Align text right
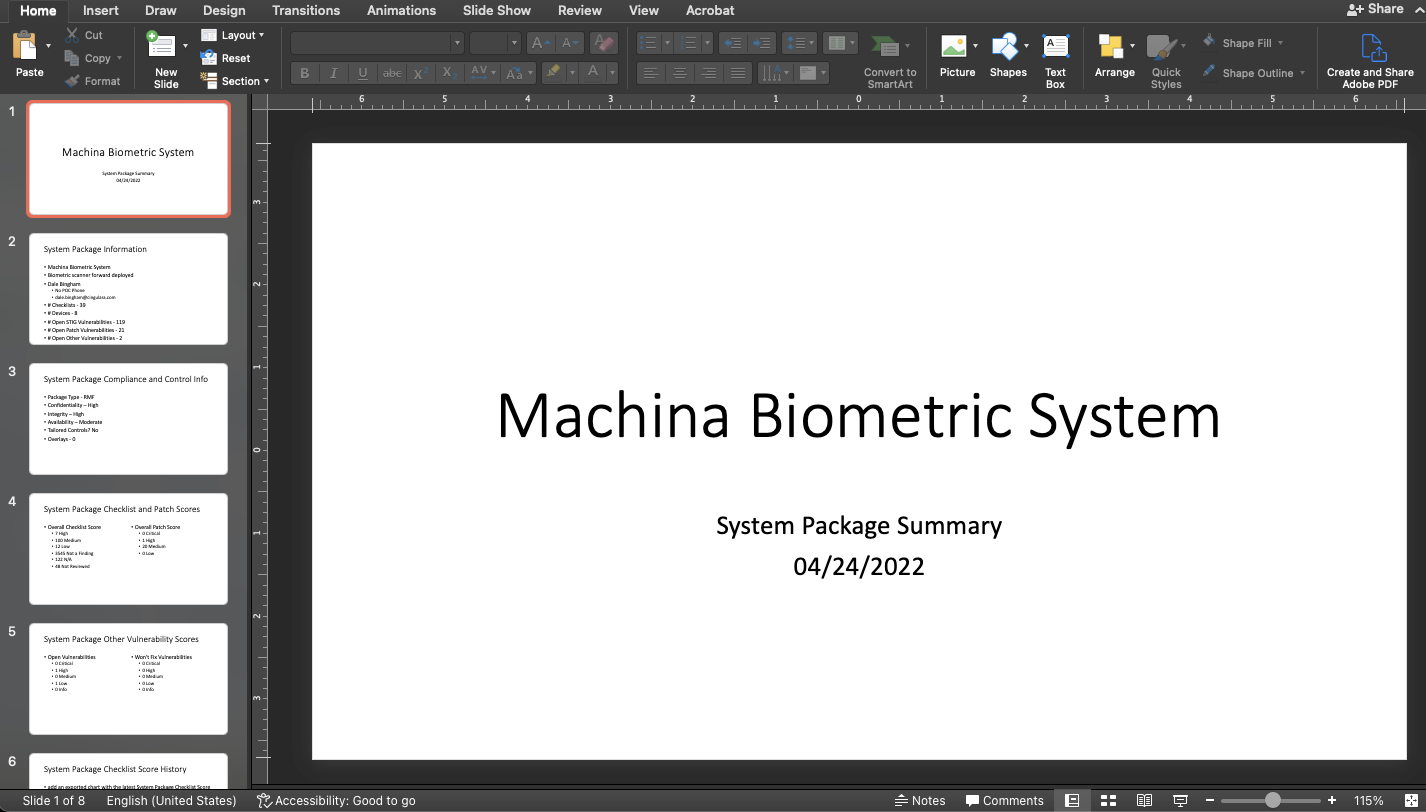The width and height of the screenshot is (1426, 812). [x=709, y=73]
